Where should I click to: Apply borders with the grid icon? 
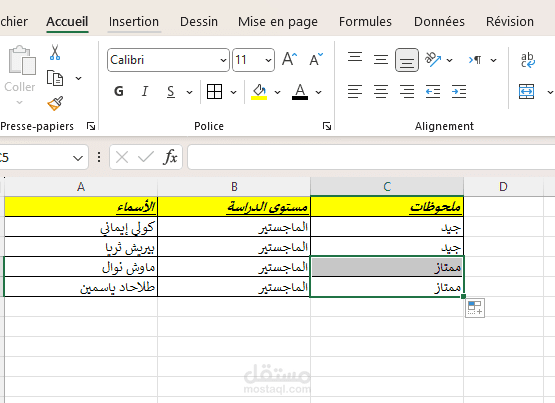tap(214, 92)
